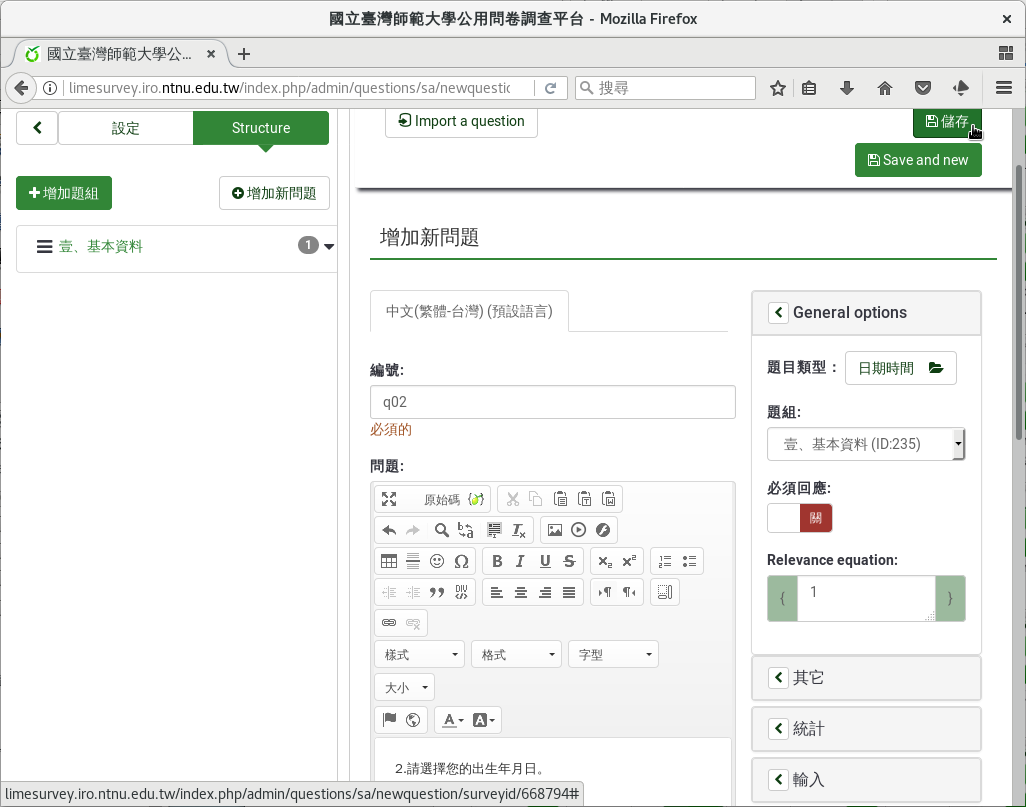This screenshot has width=1026, height=807.
Task: Apply subscript formatting
Action: click(605, 561)
